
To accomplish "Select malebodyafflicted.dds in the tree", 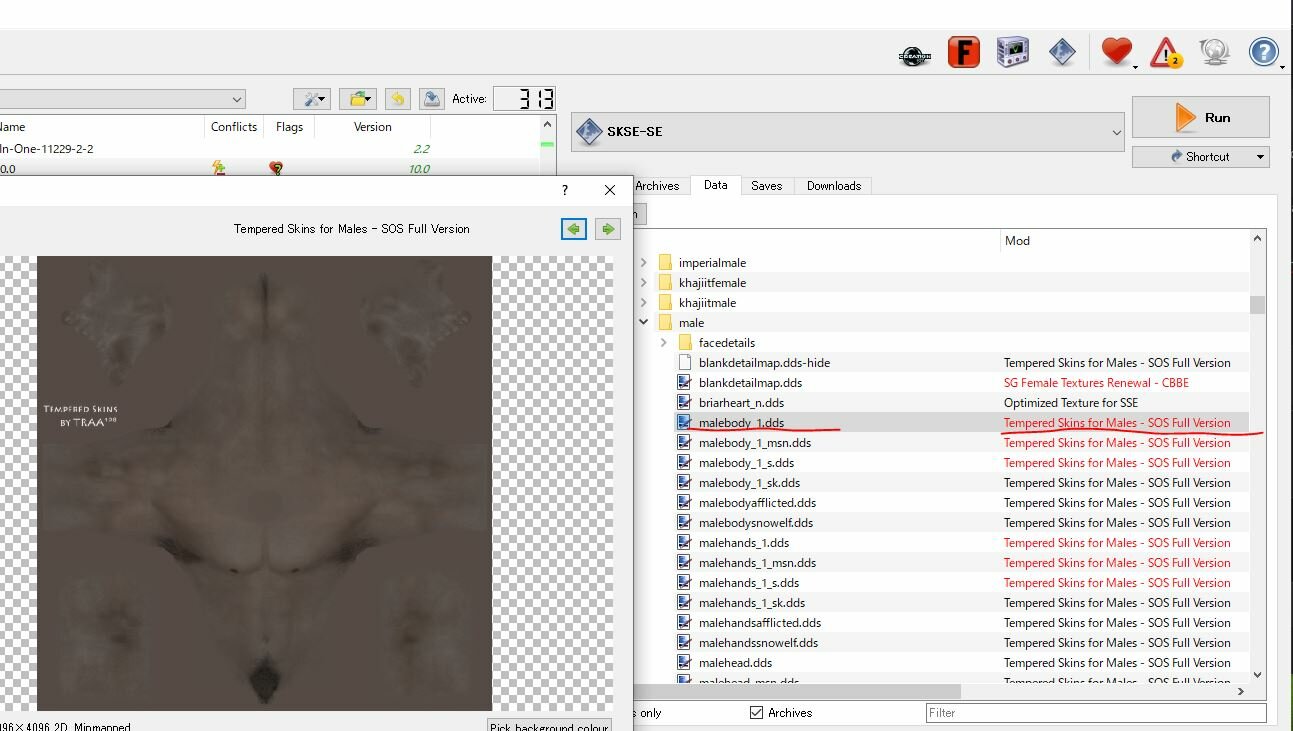I will [x=757, y=502].
